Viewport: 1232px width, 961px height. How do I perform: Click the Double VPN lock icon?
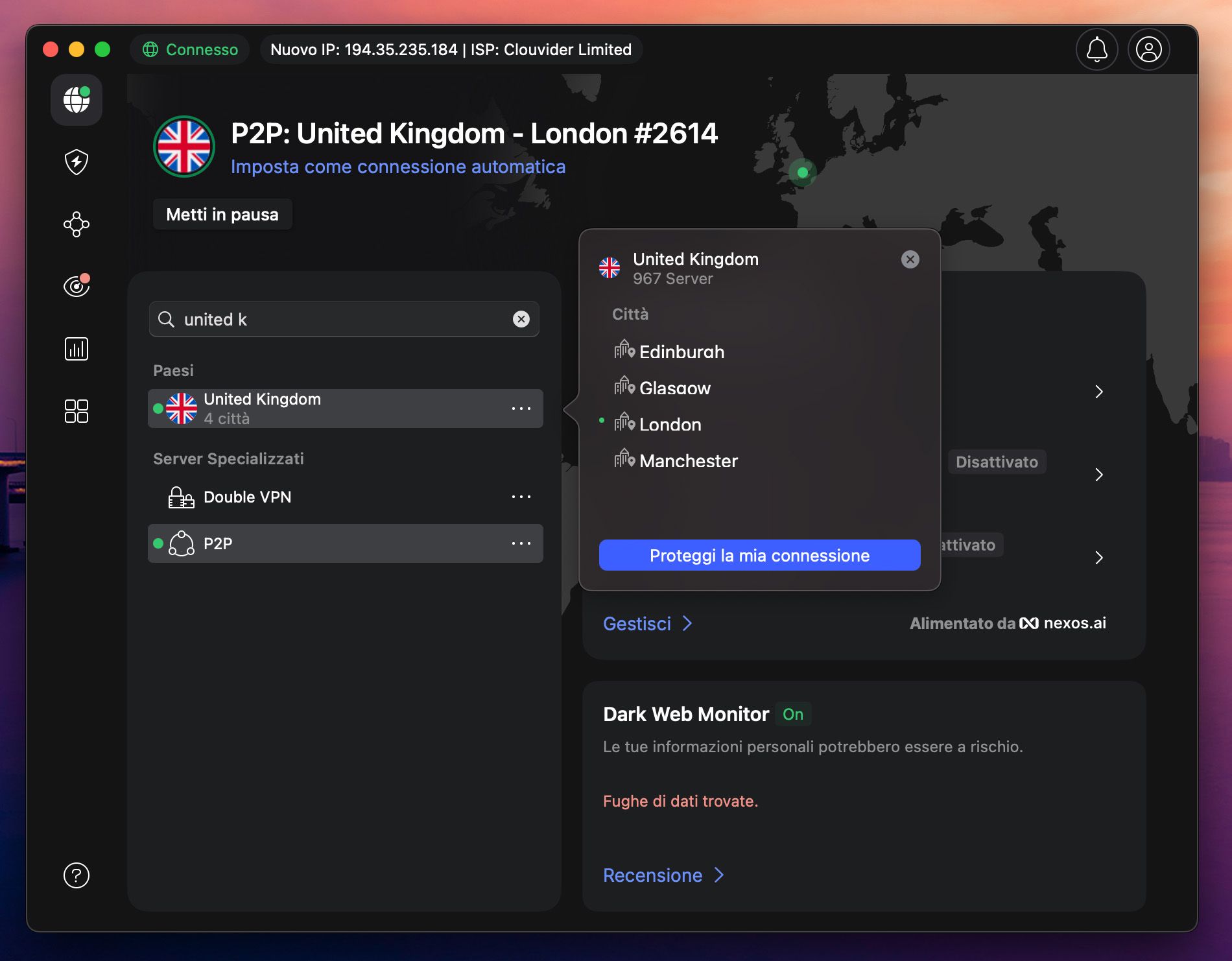click(x=181, y=497)
